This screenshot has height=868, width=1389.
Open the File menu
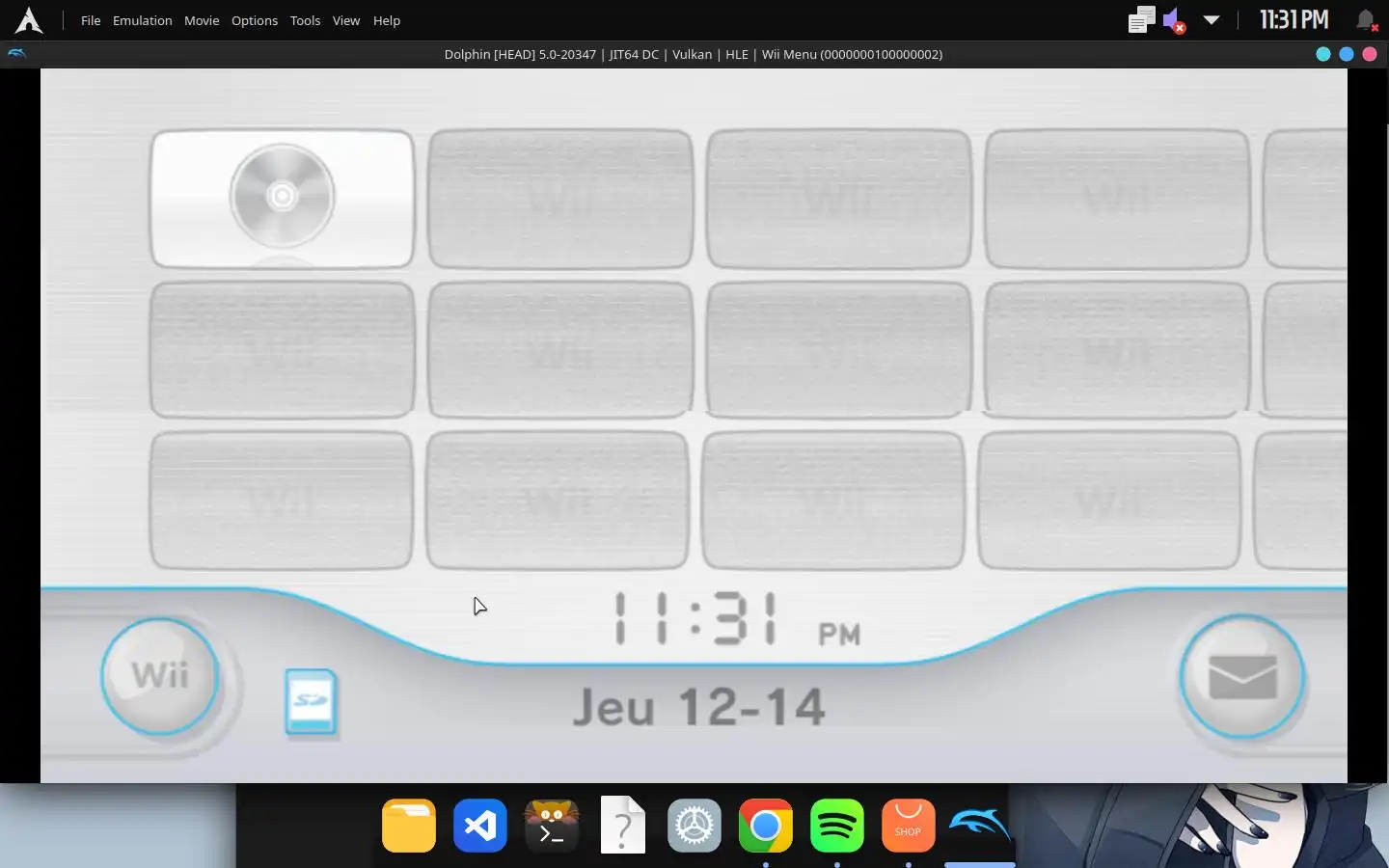91,20
